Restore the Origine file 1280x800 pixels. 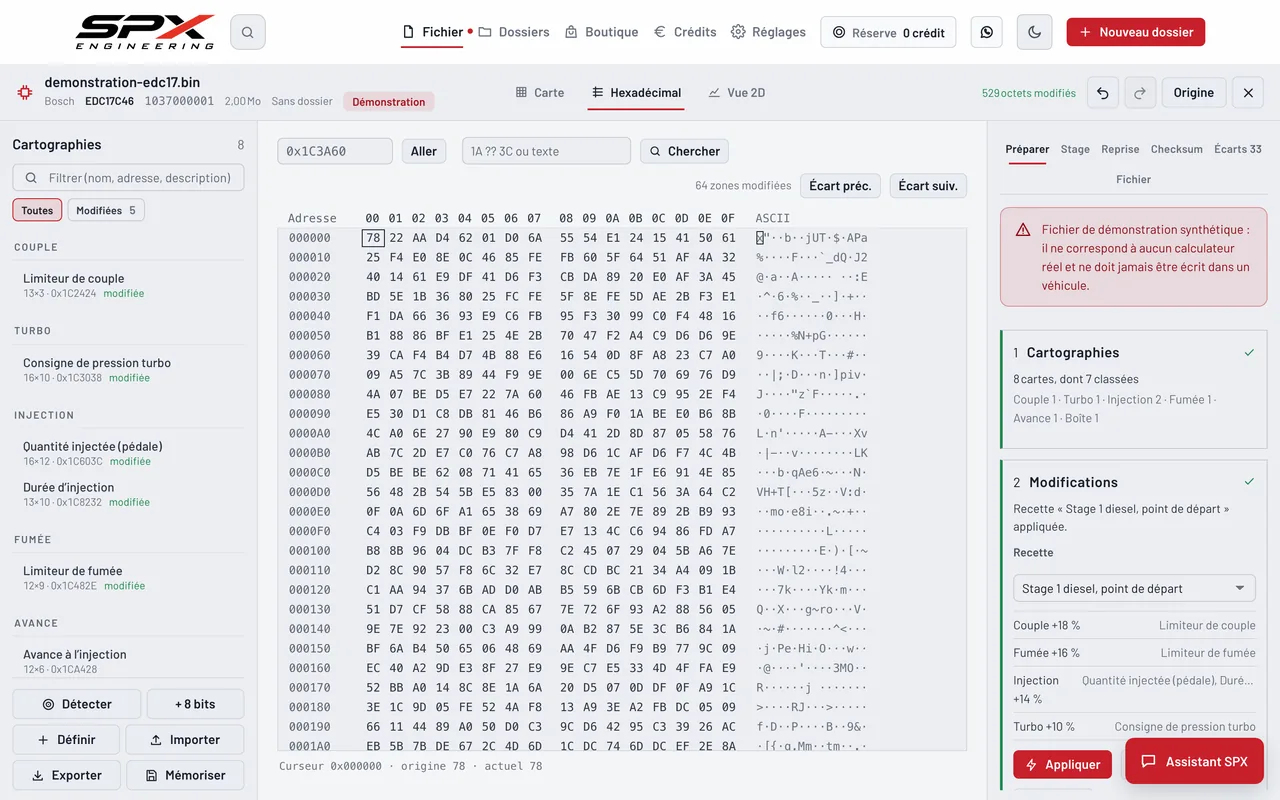(1194, 93)
